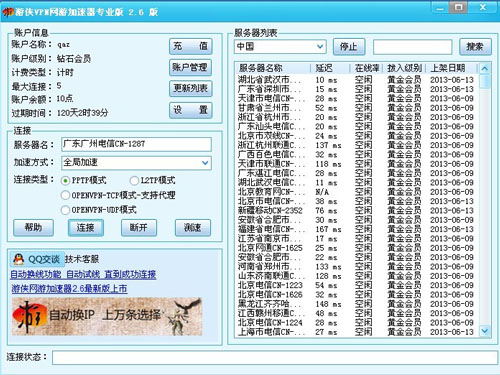Select server 黑龙江齐齐哈 row
Viewport: 500px width, 375px height.
point(357,304)
